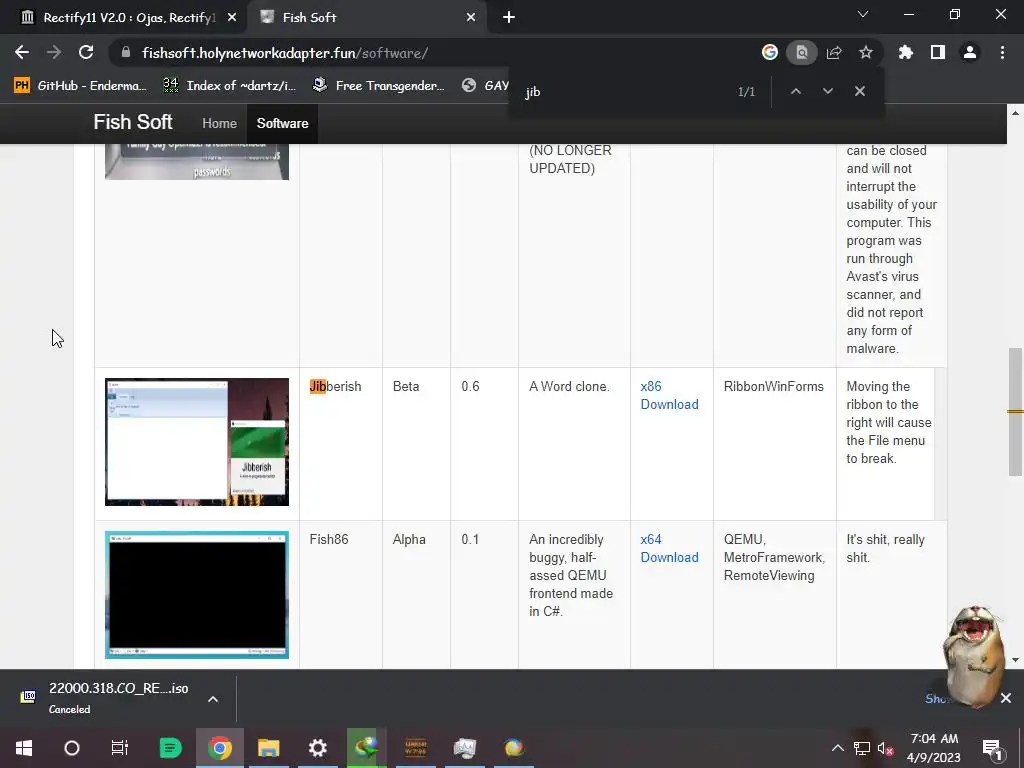Jump to previous find result

pos(795,91)
